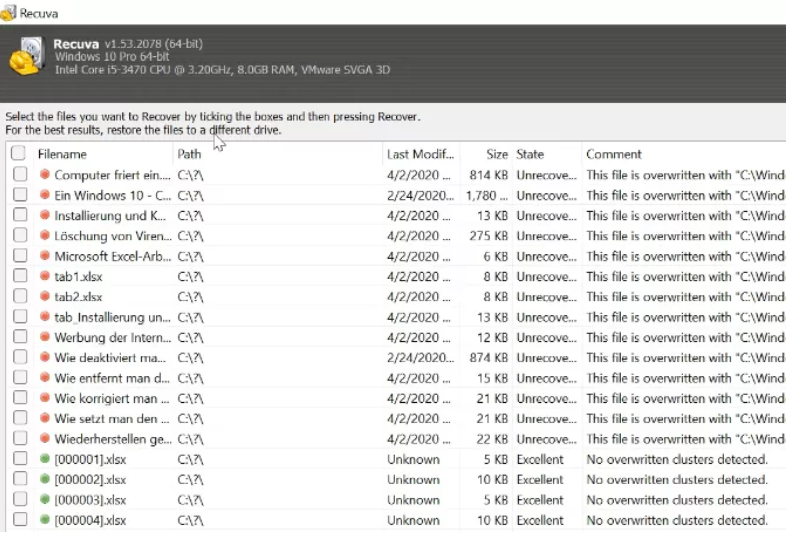The width and height of the screenshot is (801, 551).
Task: Tick checkbox for Ein Windows 10 file
Action: click(20, 195)
